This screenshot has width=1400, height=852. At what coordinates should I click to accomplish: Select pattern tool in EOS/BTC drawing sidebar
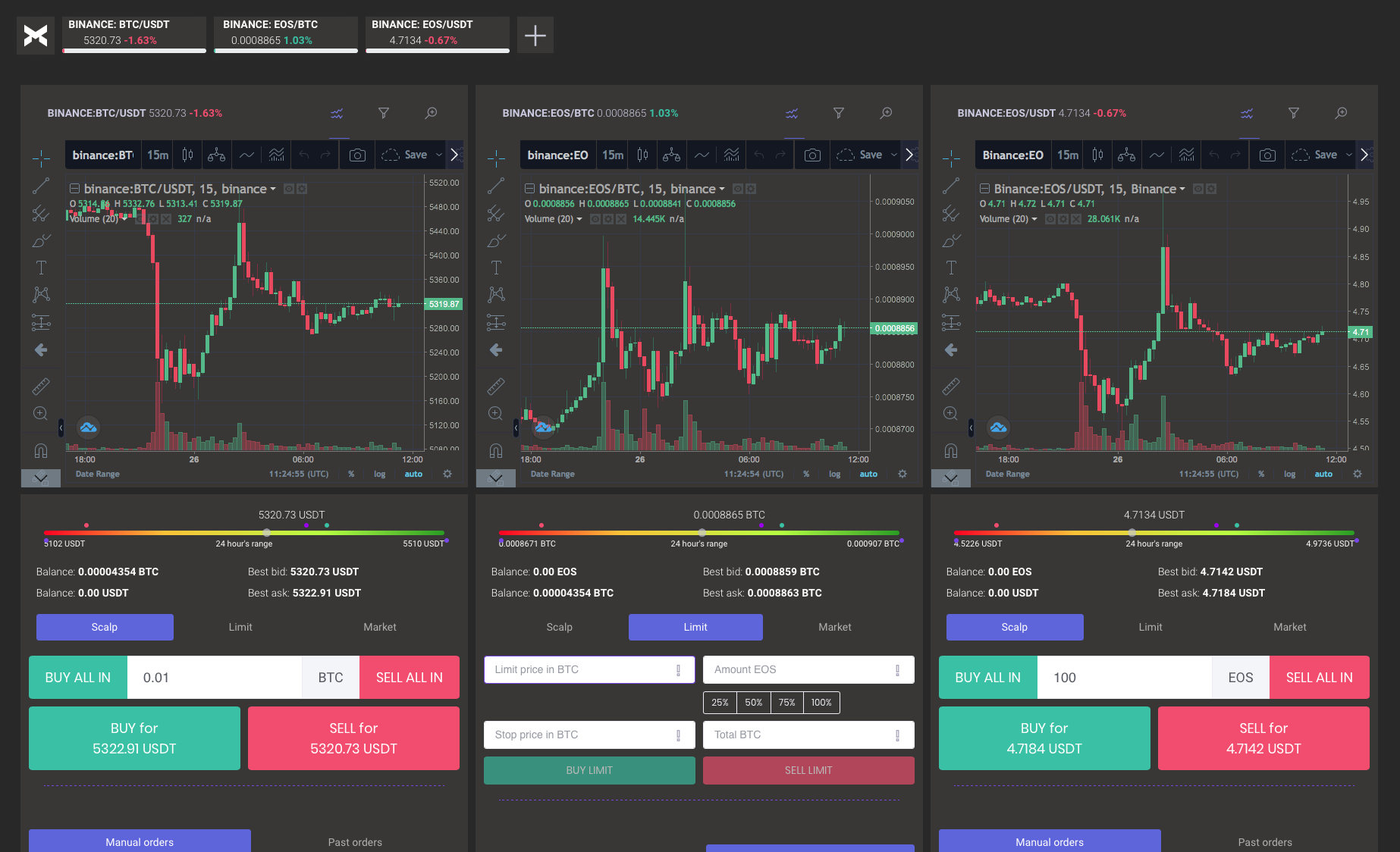496,295
